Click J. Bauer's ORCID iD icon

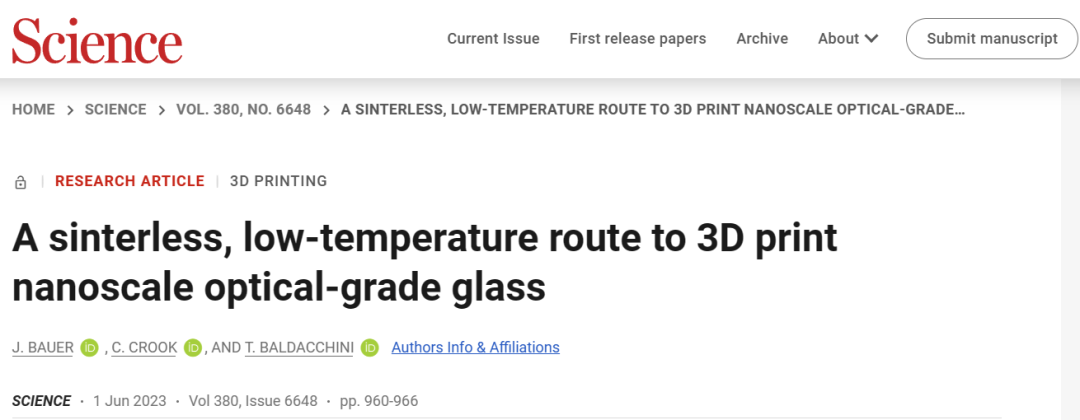pos(90,348)
